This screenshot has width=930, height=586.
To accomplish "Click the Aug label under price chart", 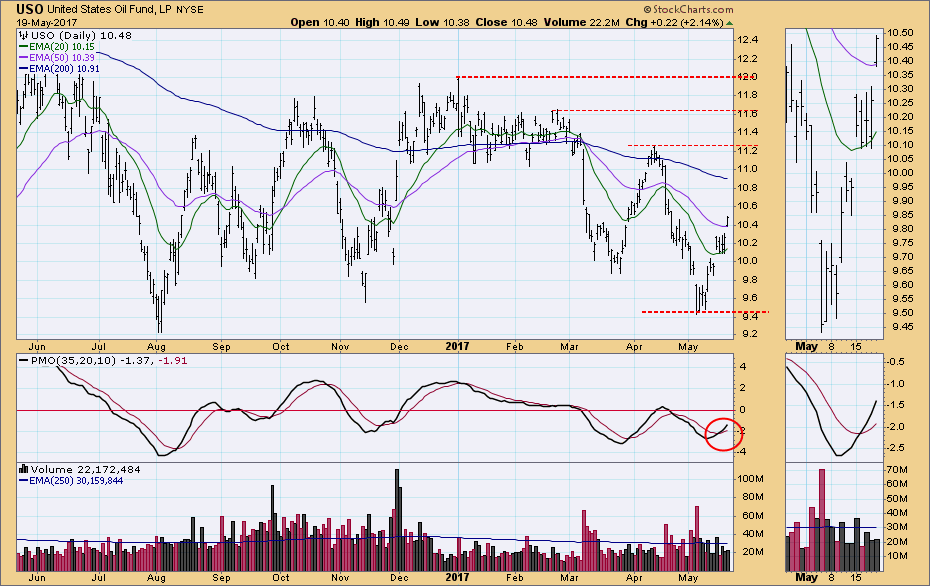I will click(x=156, y=346).
